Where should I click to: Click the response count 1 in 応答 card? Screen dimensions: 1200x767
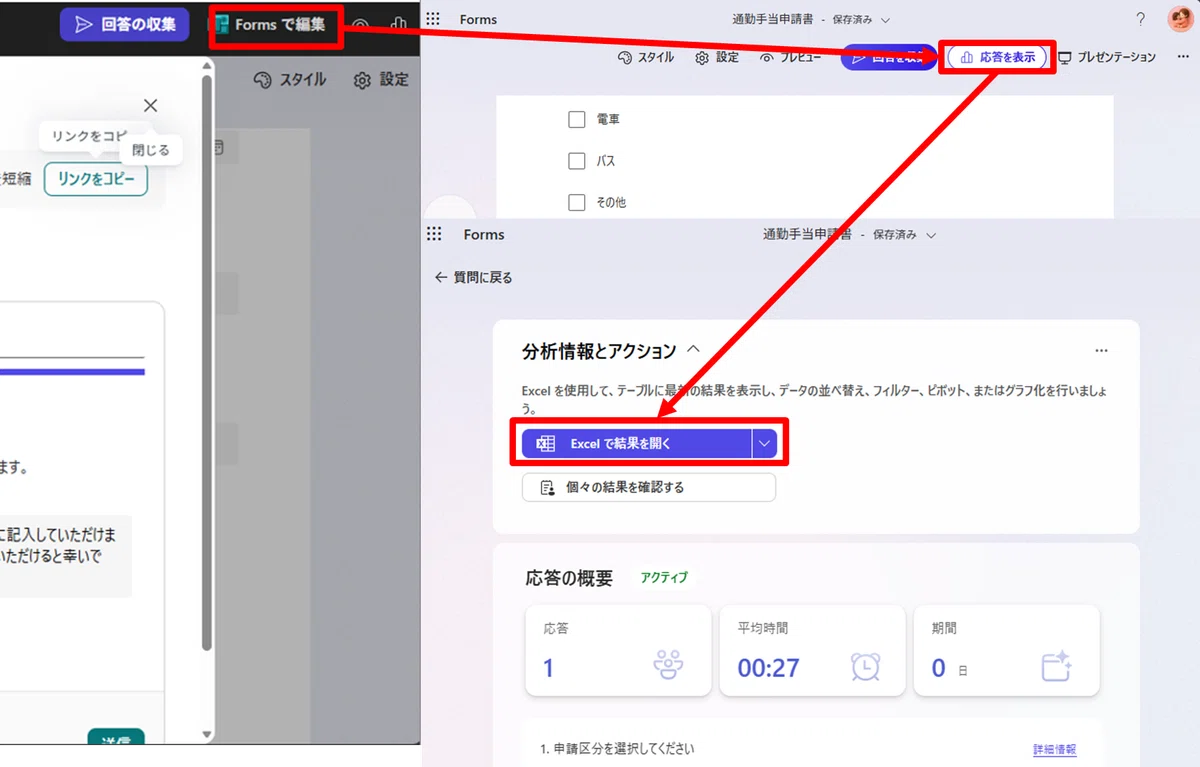point(548,668)
